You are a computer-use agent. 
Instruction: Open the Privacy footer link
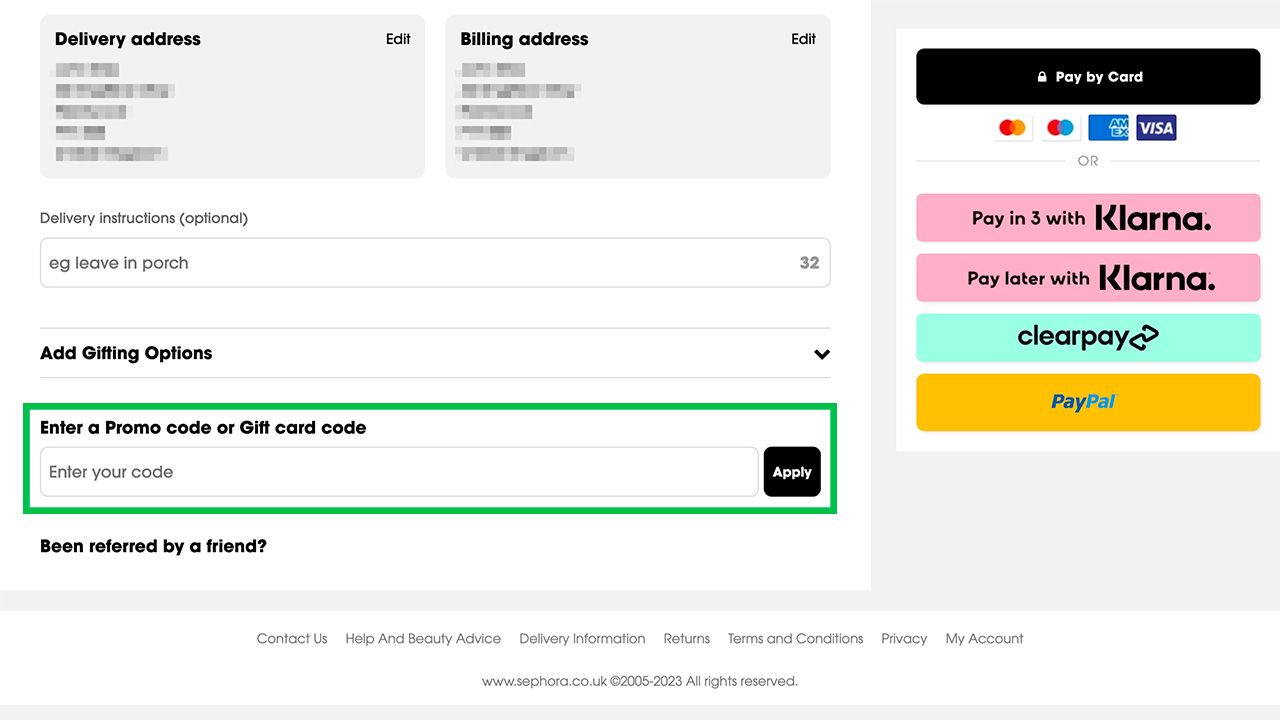tap(904, 638)
